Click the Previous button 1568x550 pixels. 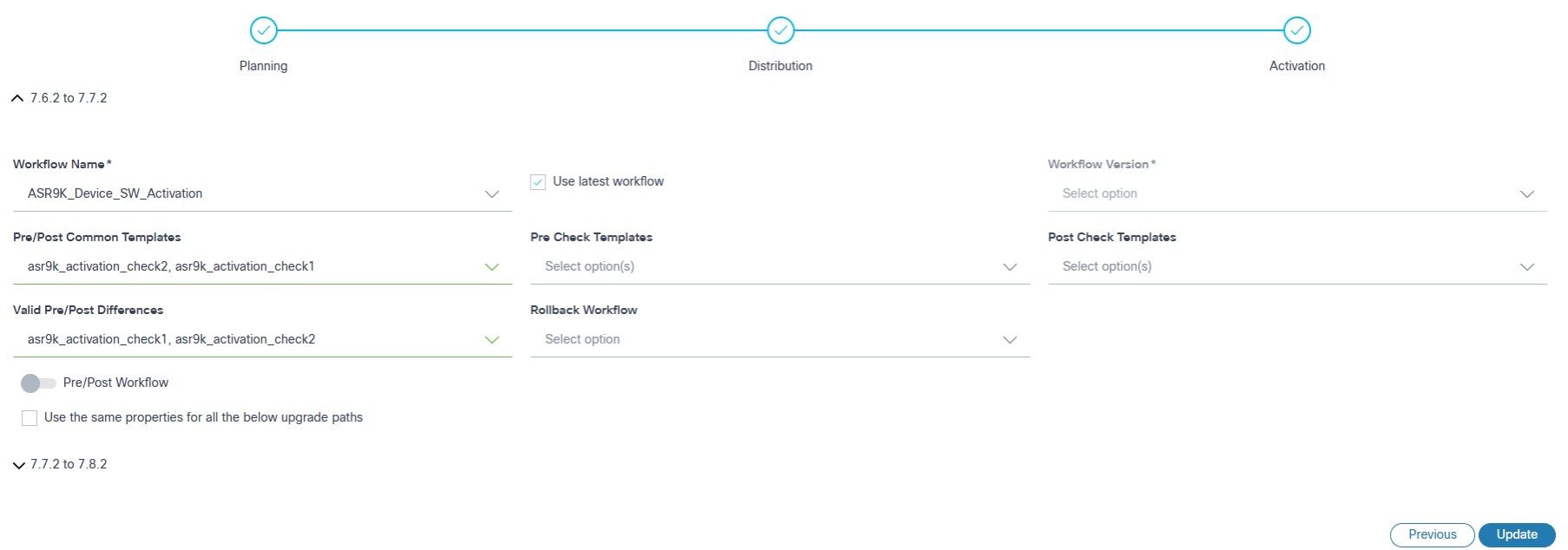point(1432,534)
